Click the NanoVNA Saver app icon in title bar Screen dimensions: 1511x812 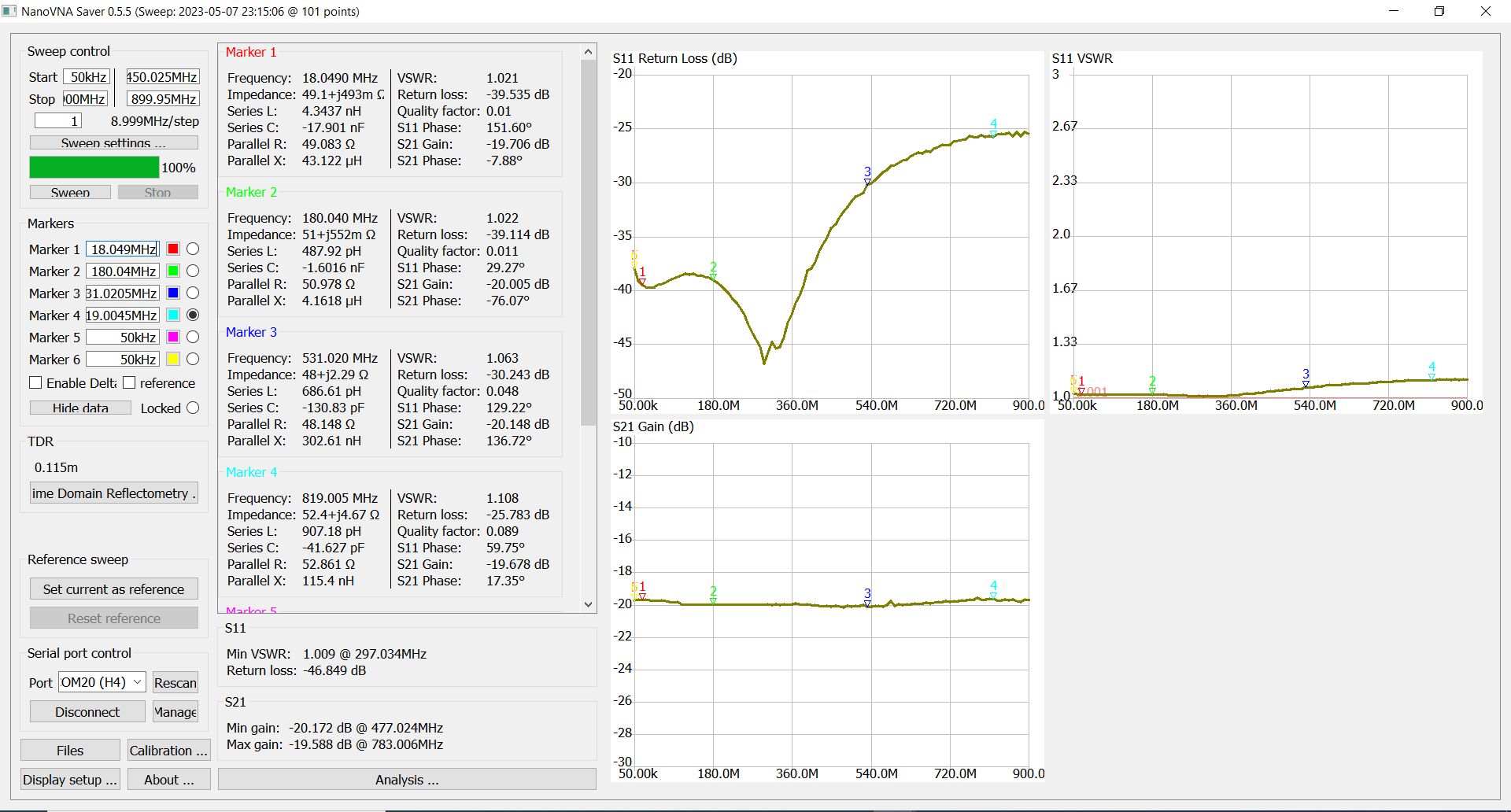click(9, 11)
